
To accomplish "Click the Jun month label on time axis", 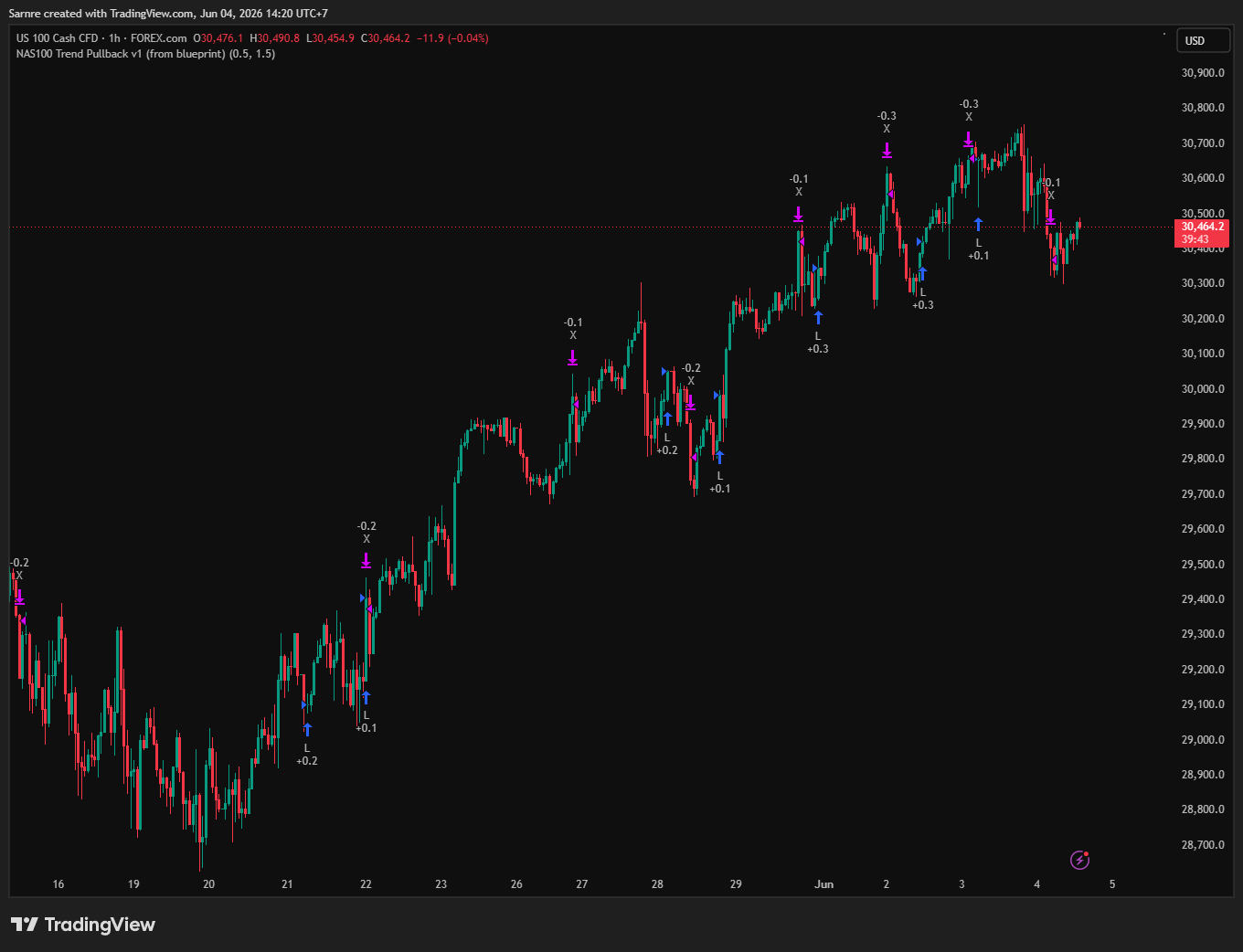I will pyautogui.click(x=824, y=884).
